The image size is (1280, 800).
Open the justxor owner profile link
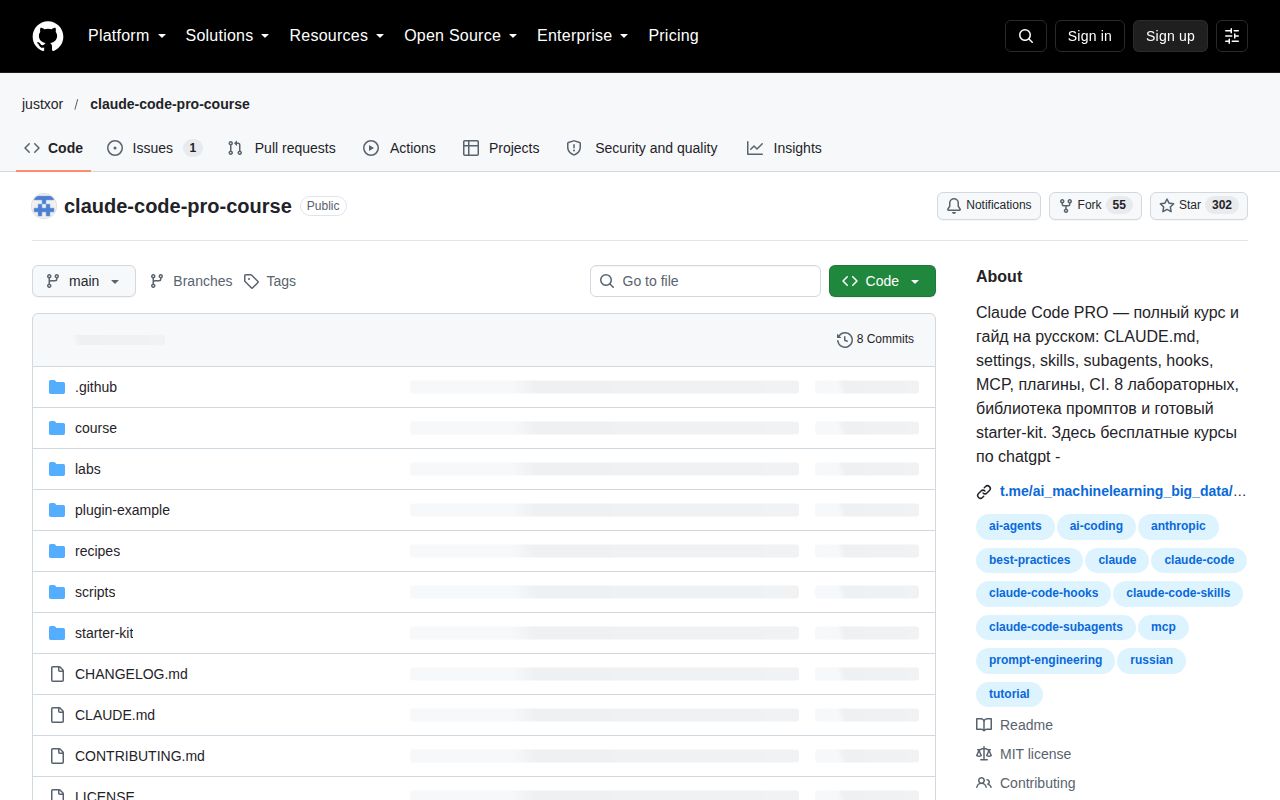[43, 104]
